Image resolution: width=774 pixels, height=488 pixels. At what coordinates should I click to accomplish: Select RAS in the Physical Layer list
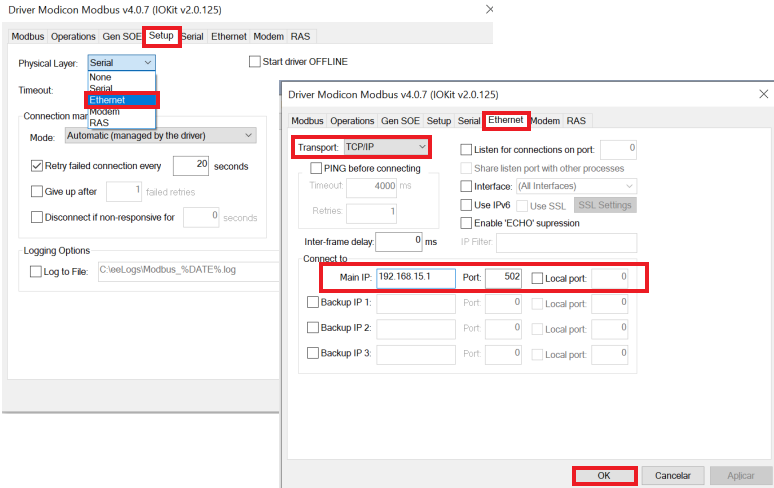click(x=100, y=123)
